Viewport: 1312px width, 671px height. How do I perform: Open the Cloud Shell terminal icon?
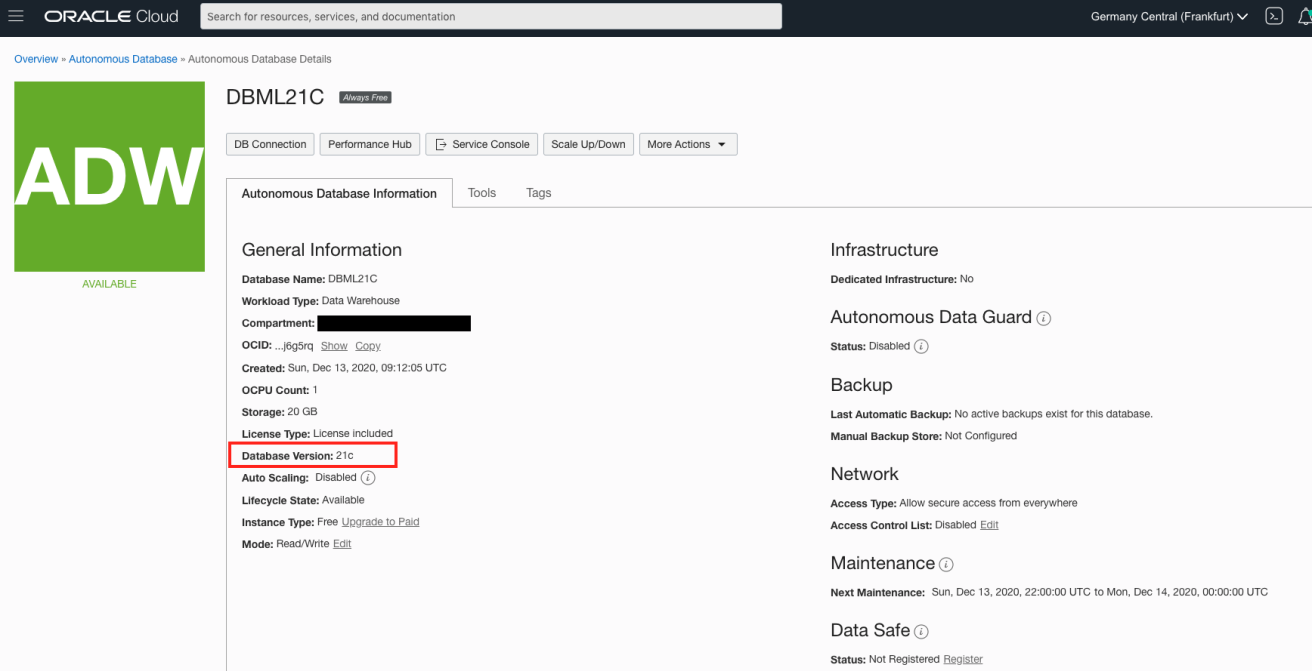pyautogui.click(x=1273, y=16)
